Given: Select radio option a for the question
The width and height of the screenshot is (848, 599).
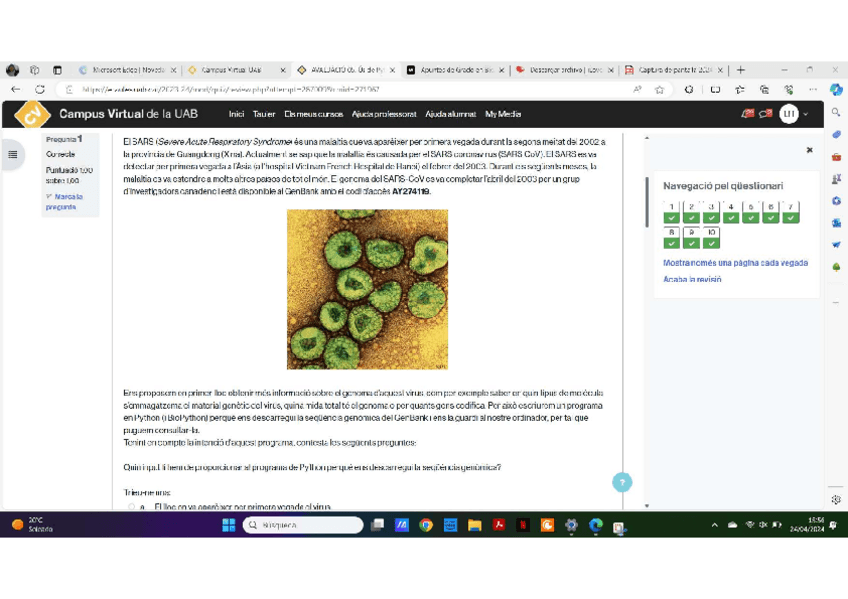Looking at the screenshot, I should click(x=131, y=507).
